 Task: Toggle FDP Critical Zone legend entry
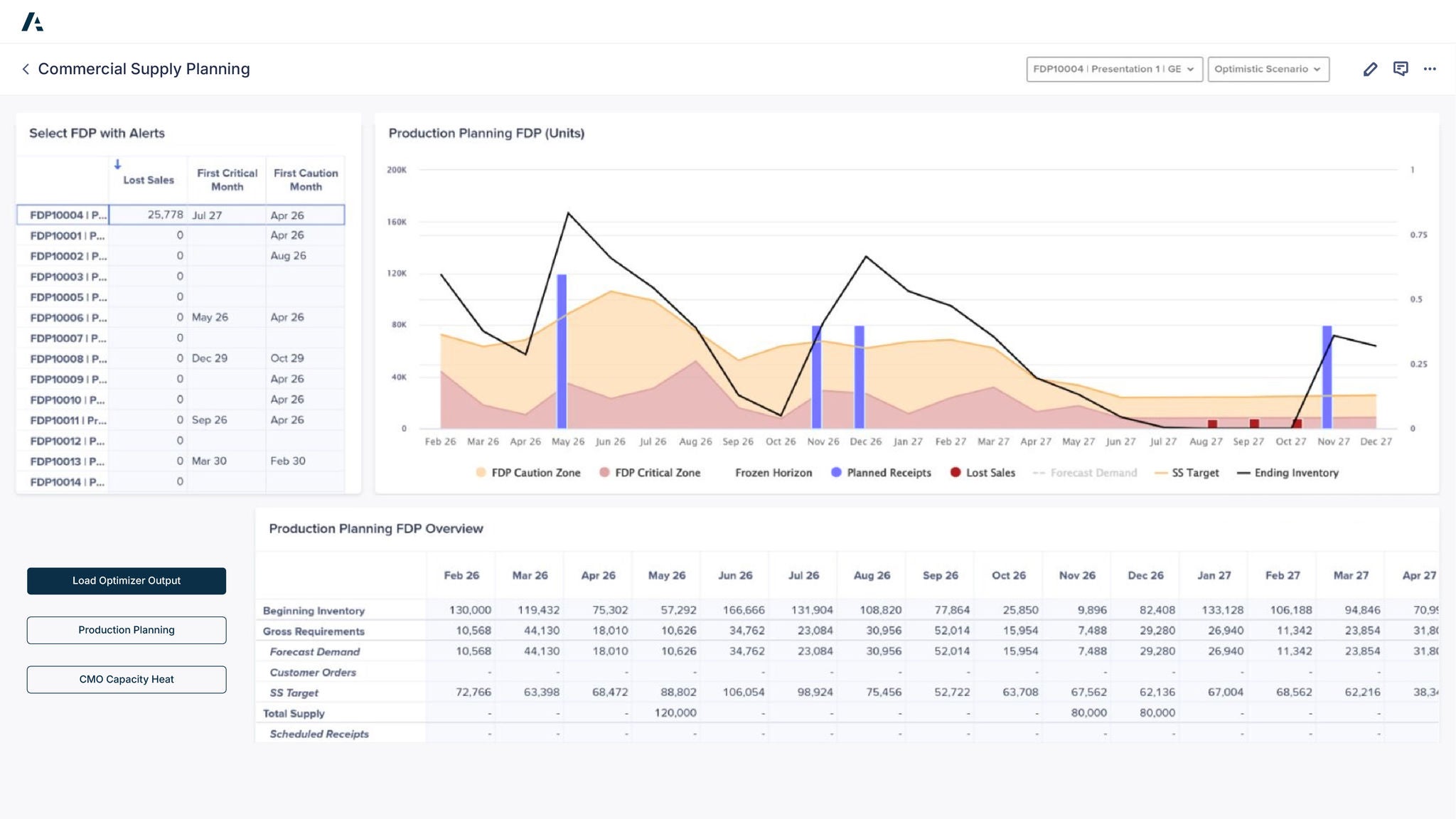(x=650, y=473)
